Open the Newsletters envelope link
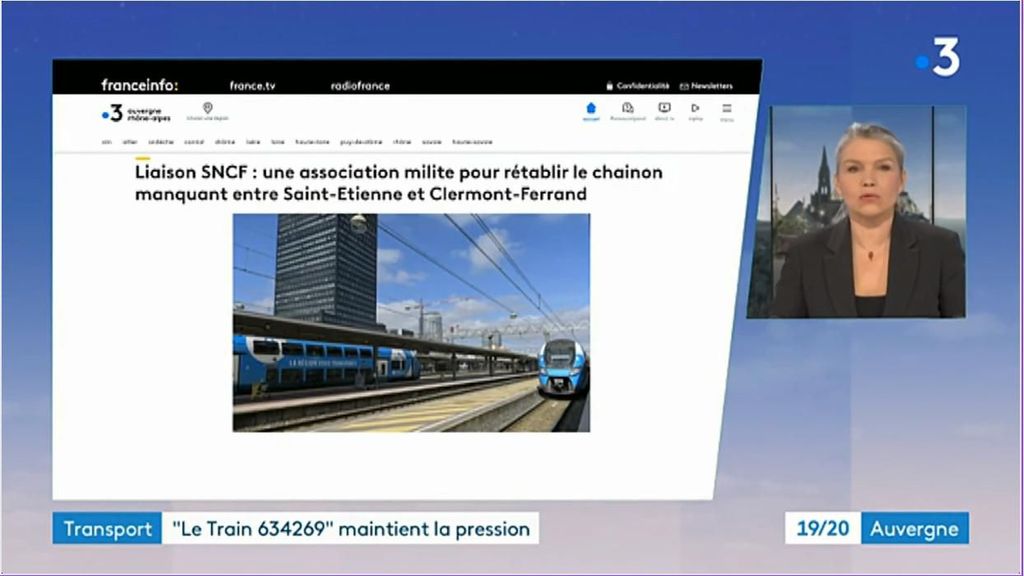The height and width of the screenshot is (576, 1024). pos(706,86)
